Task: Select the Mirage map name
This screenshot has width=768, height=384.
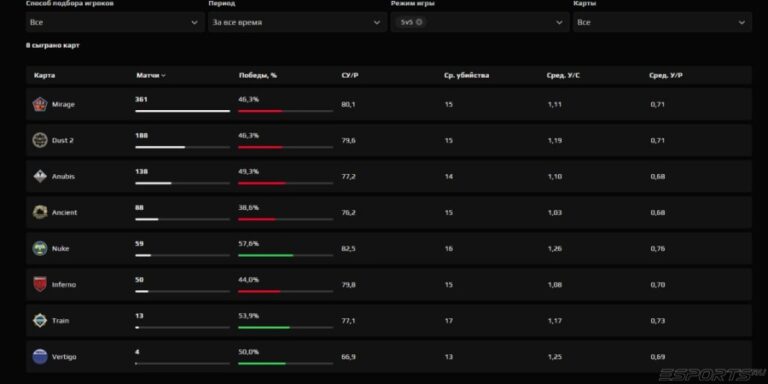Action: click(63, 104)
